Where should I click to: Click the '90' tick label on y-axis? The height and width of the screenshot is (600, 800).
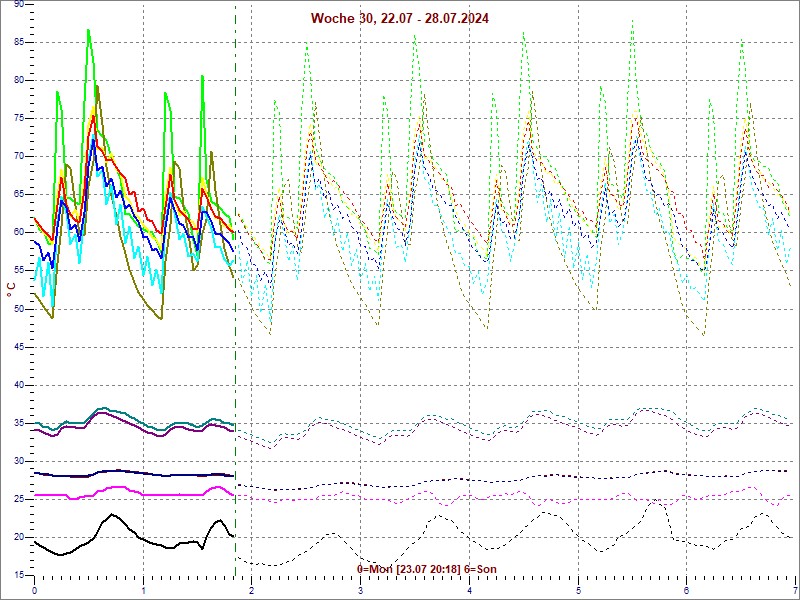[19, 6]
